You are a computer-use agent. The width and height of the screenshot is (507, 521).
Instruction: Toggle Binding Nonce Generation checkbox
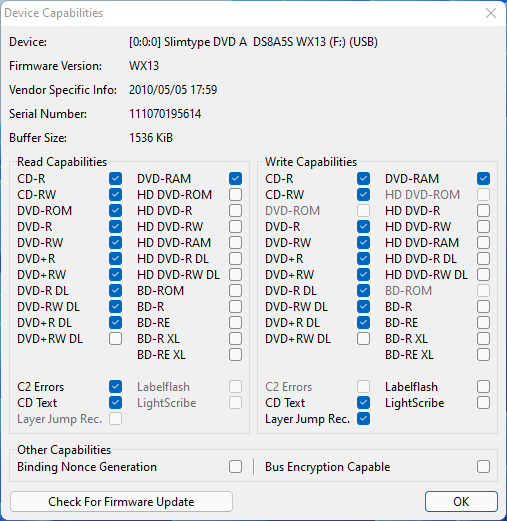click(235, 466)
